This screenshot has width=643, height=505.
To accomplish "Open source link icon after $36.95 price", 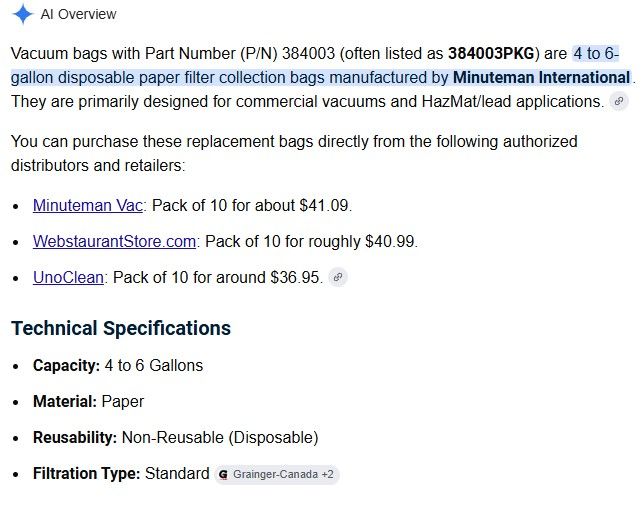I will tap(338, 277).
